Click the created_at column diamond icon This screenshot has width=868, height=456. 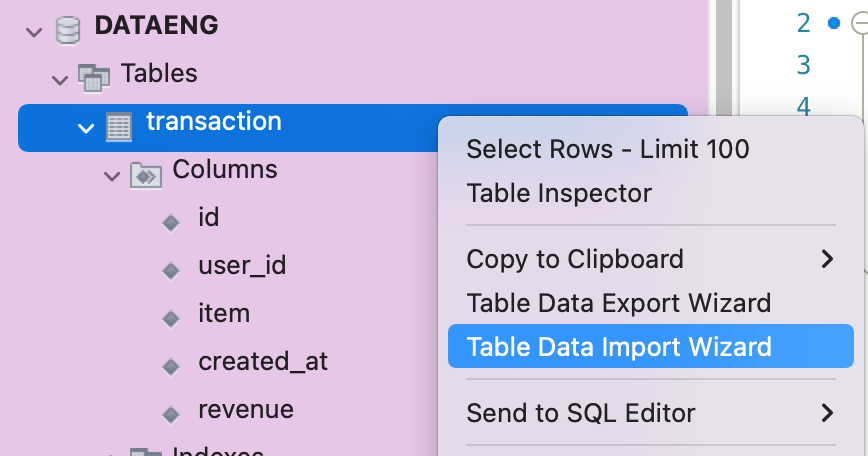172,365
